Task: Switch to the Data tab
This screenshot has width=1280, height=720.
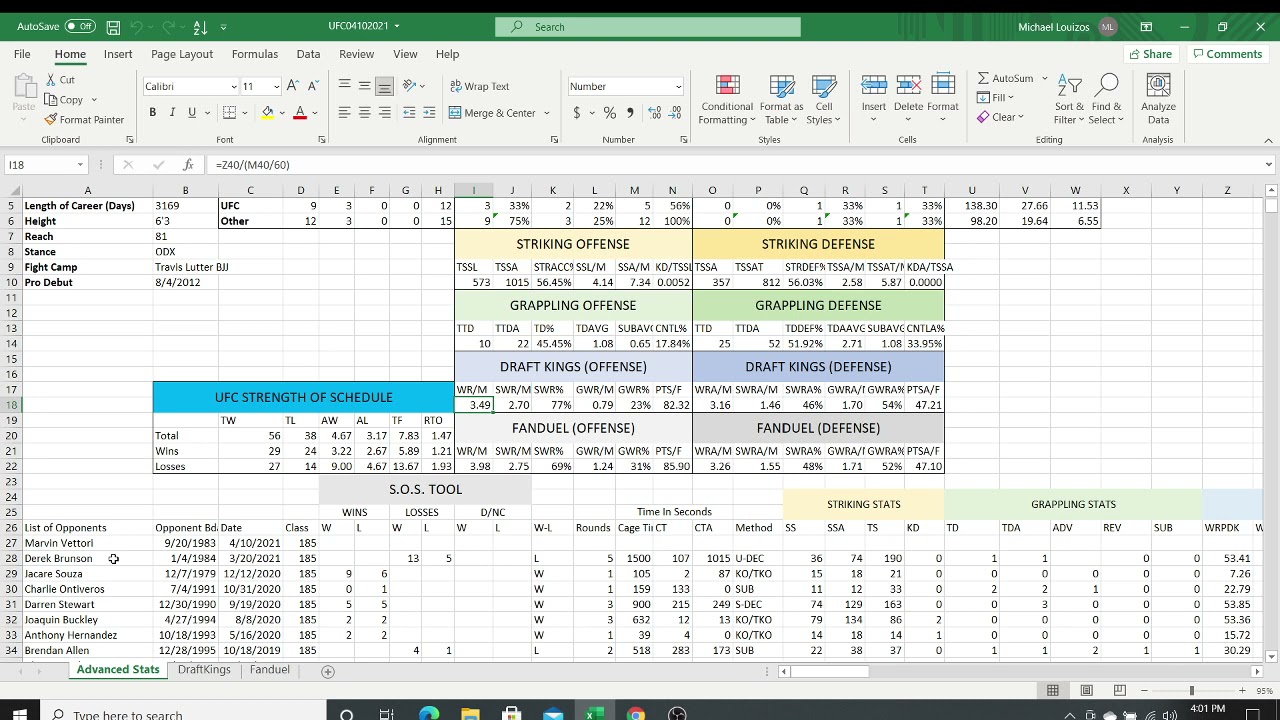Action: 308,54
